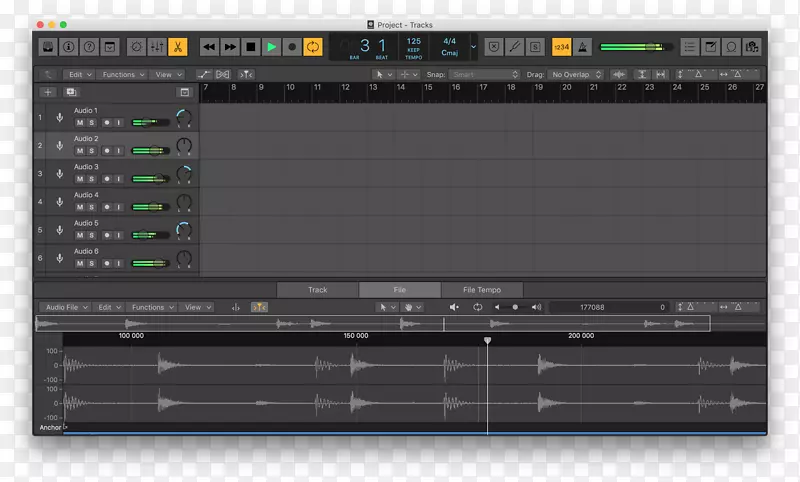800x482 pixels.
Task: Click the count-in 1234 button
Action: pyautogui.click(x=561, y=47)
